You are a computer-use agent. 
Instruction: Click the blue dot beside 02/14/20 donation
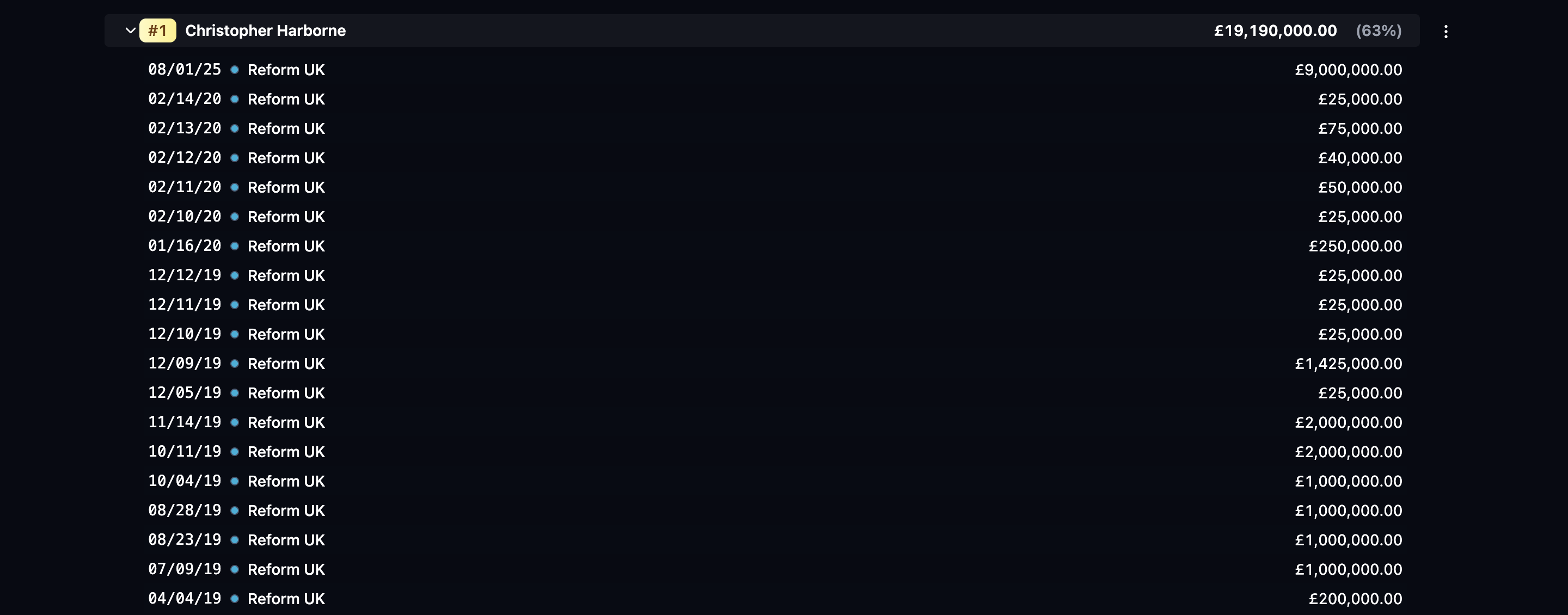pos(234,99)
